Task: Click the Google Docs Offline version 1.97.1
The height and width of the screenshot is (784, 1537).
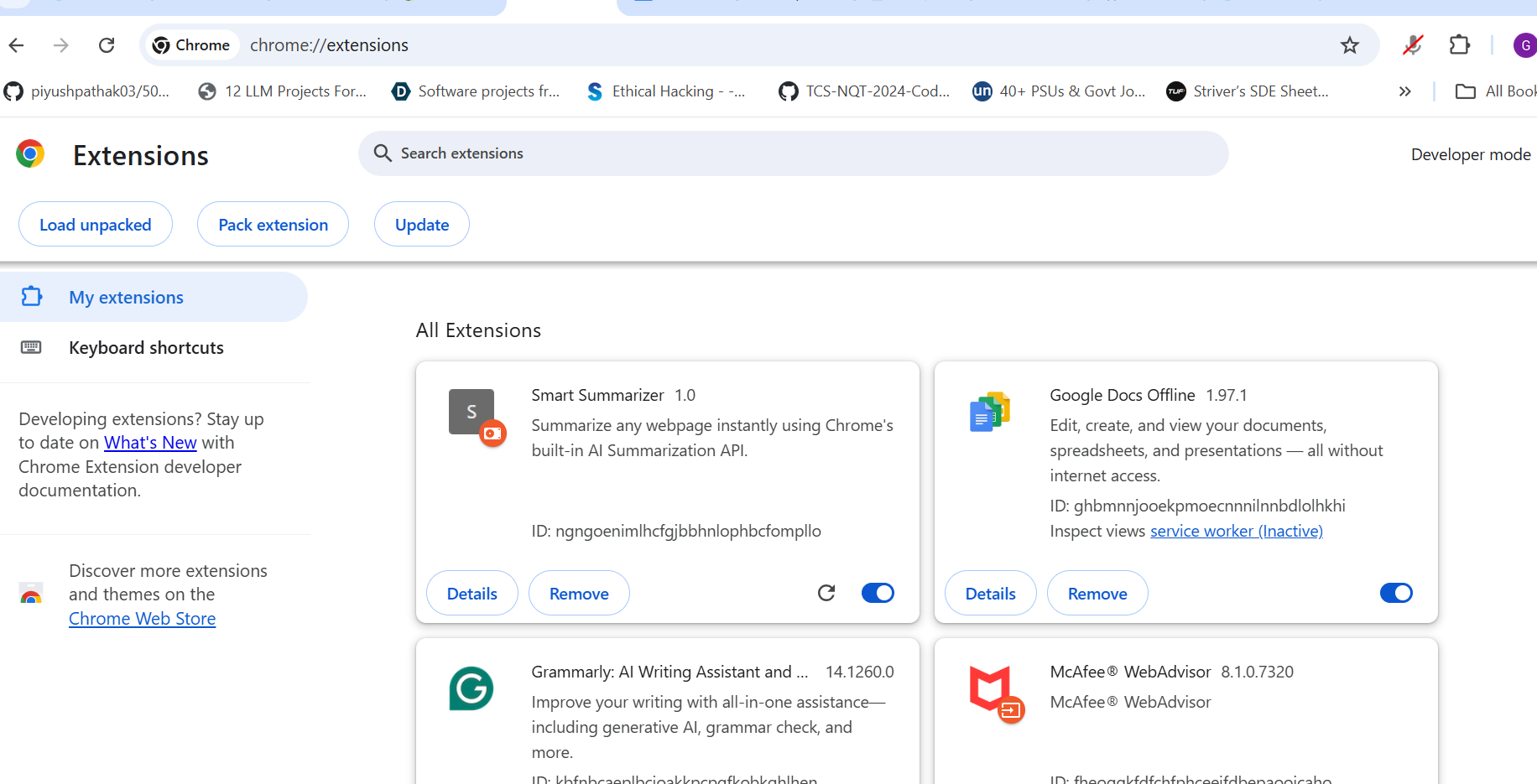Action: pos(1227,395)
